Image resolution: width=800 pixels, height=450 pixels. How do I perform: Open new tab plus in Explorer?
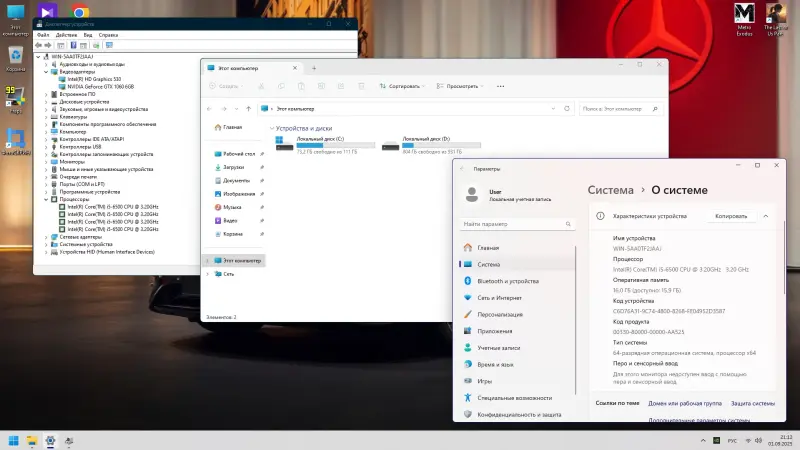314,68
